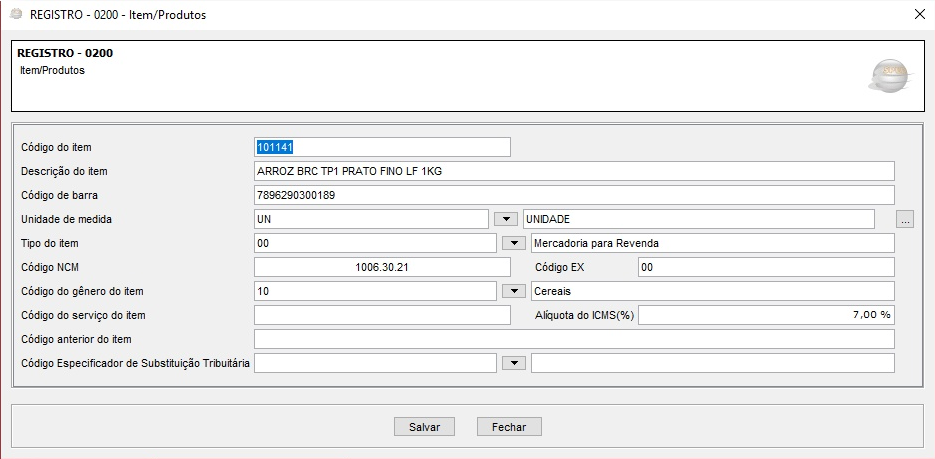Focus the Código NCM field
Viewport: 935px width, 459px height.
pyautogui.click(x=382, y=267)
